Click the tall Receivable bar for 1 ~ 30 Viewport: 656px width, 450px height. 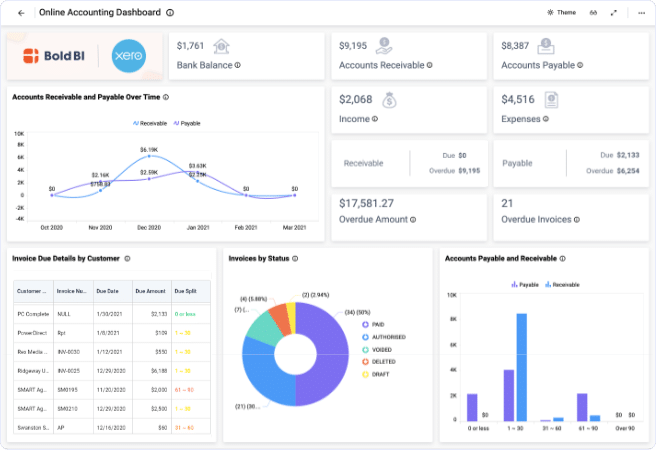click(x=522, y=367)
